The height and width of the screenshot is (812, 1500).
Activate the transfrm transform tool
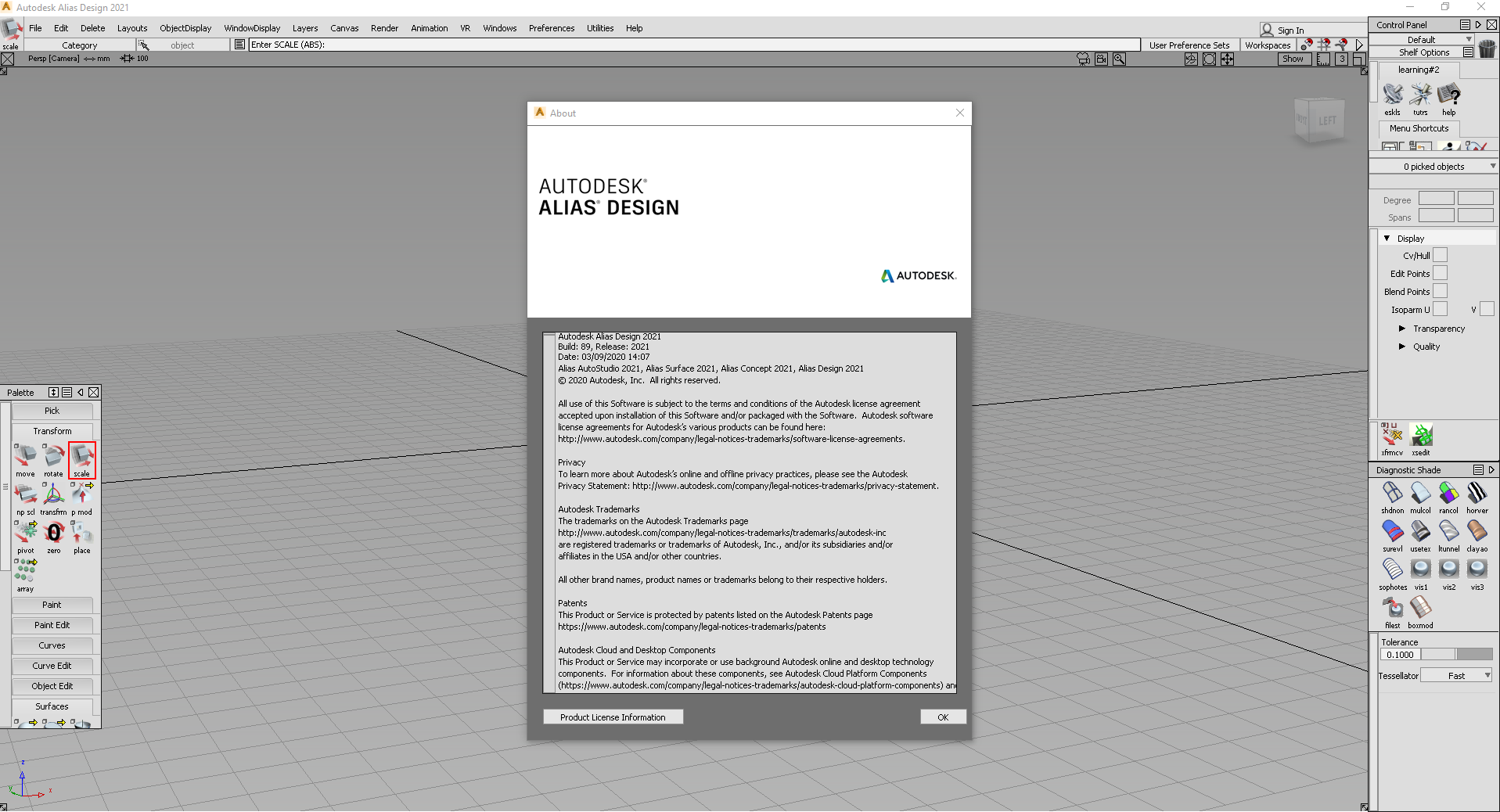coord(53,498)
